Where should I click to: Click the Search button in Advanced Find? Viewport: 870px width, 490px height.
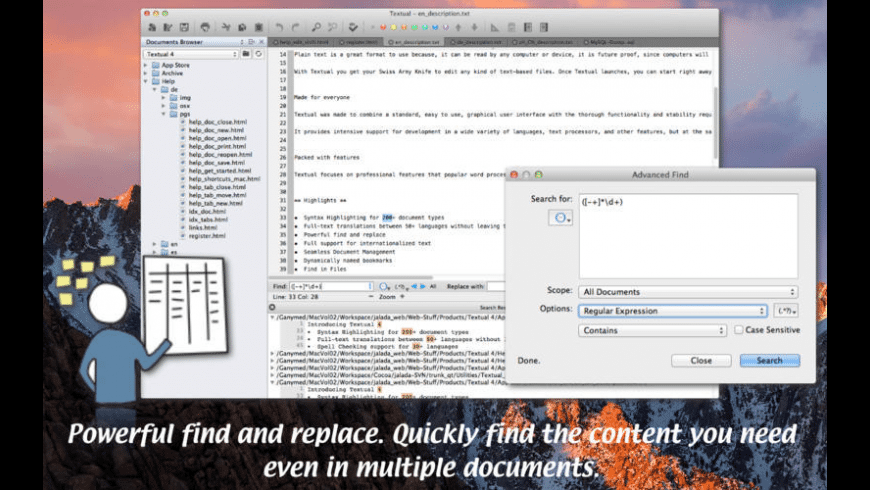pyautogui.click(x=770, y=361)
